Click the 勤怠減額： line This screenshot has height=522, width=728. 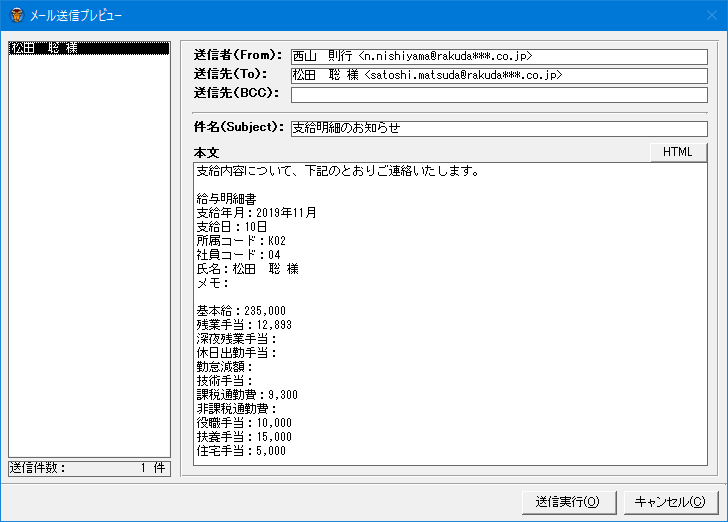[224, 367]
